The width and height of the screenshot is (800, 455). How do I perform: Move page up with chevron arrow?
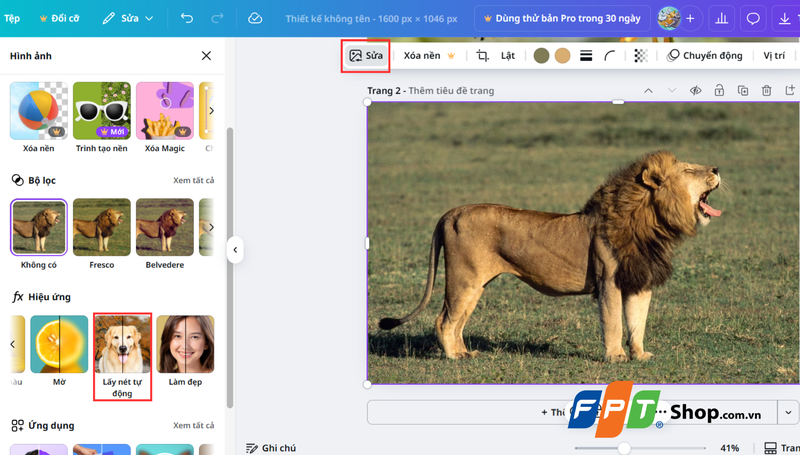648,91
